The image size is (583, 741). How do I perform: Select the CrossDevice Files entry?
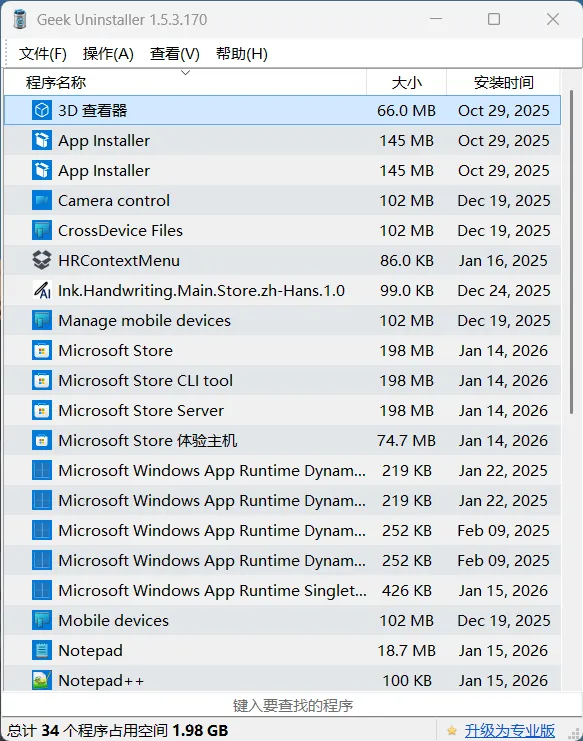click(283, 231)
